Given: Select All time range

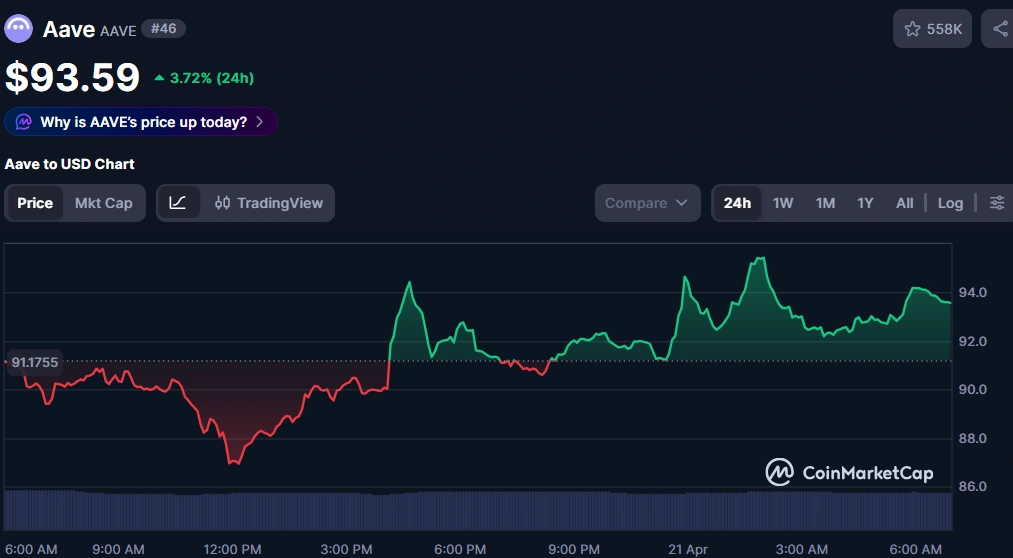Looking at the screenshot, I should point(904,203).
